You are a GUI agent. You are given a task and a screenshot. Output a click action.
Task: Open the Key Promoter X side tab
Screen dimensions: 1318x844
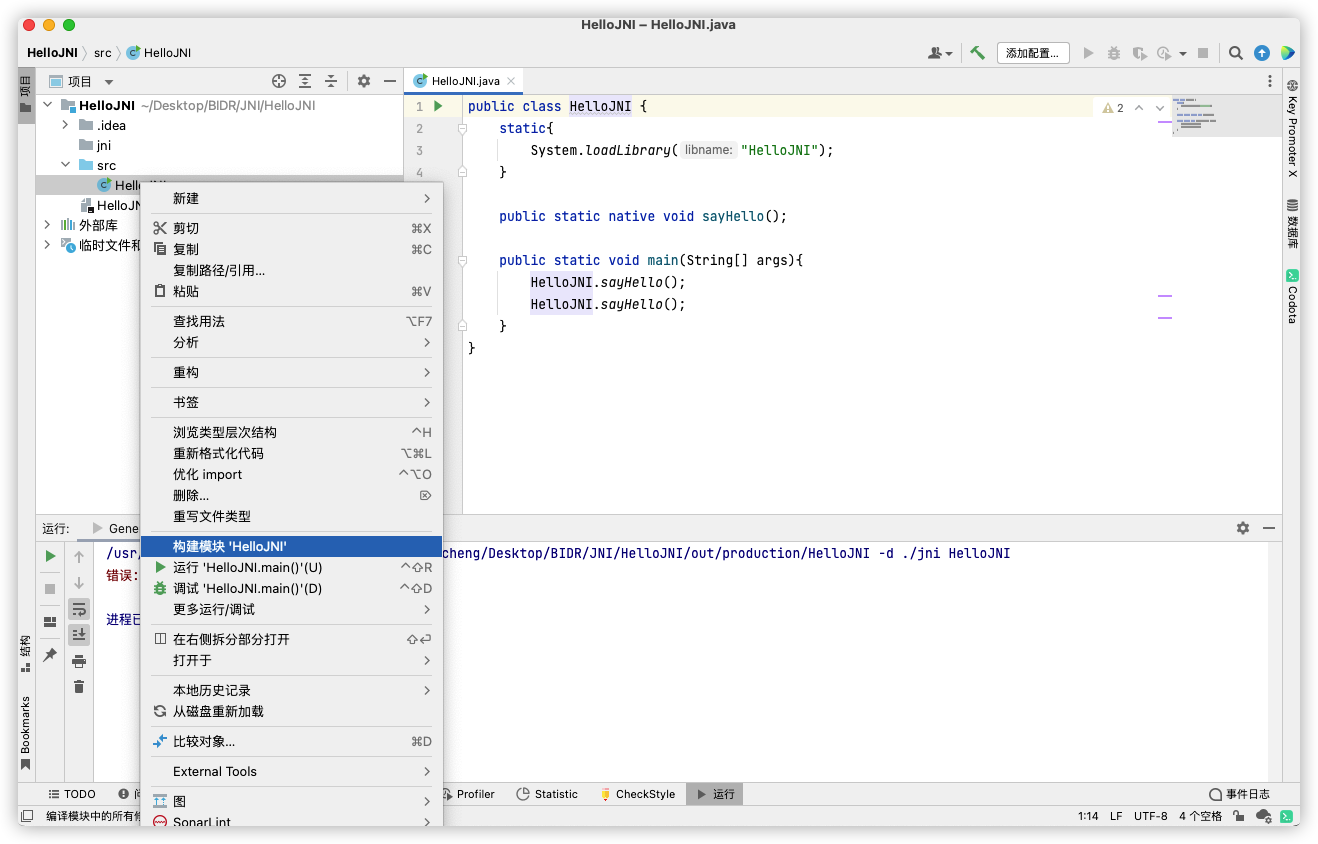pos(1292,129)
